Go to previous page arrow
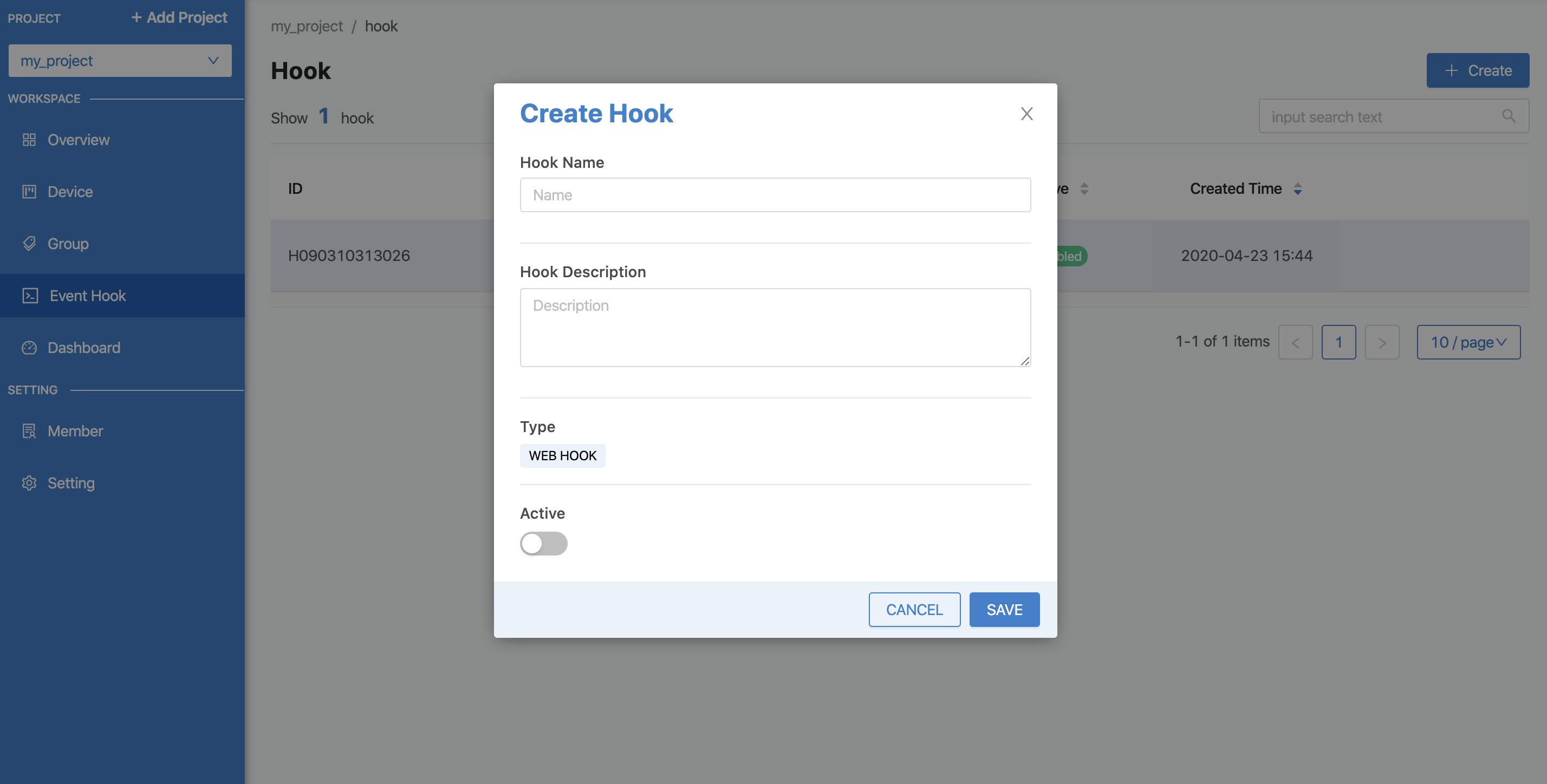1547x784 pixels. (x=1295, y=342)
